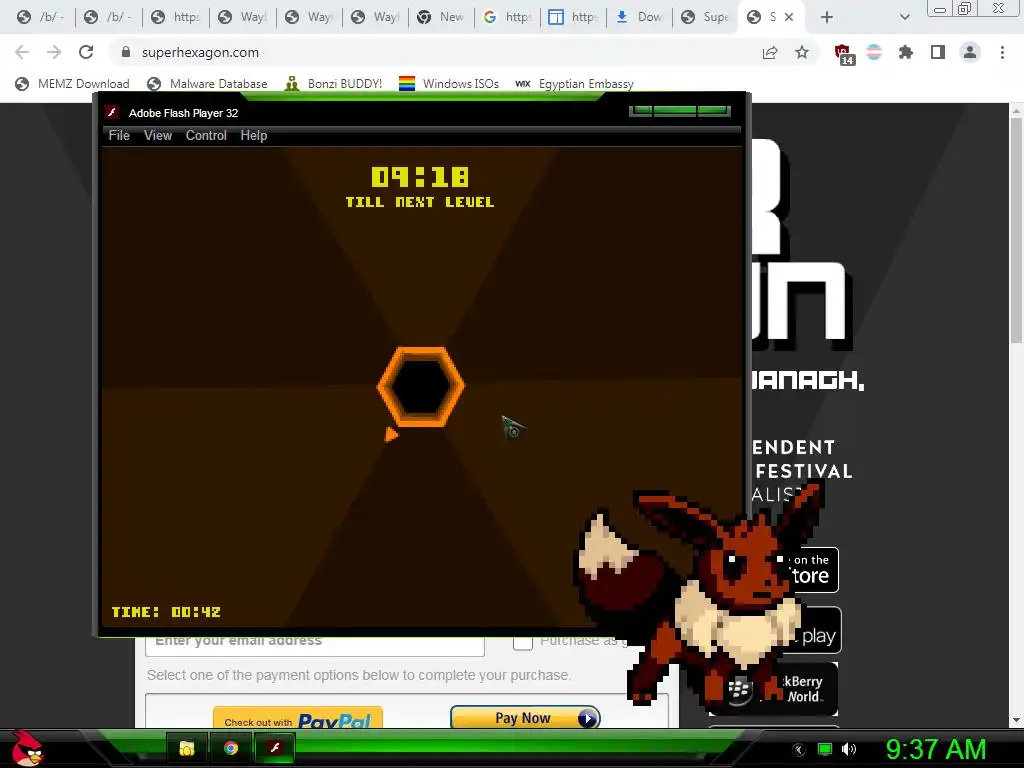Open Flash Player Control menu
This screenshot has height=768, width=1024.
click(206, 135)
